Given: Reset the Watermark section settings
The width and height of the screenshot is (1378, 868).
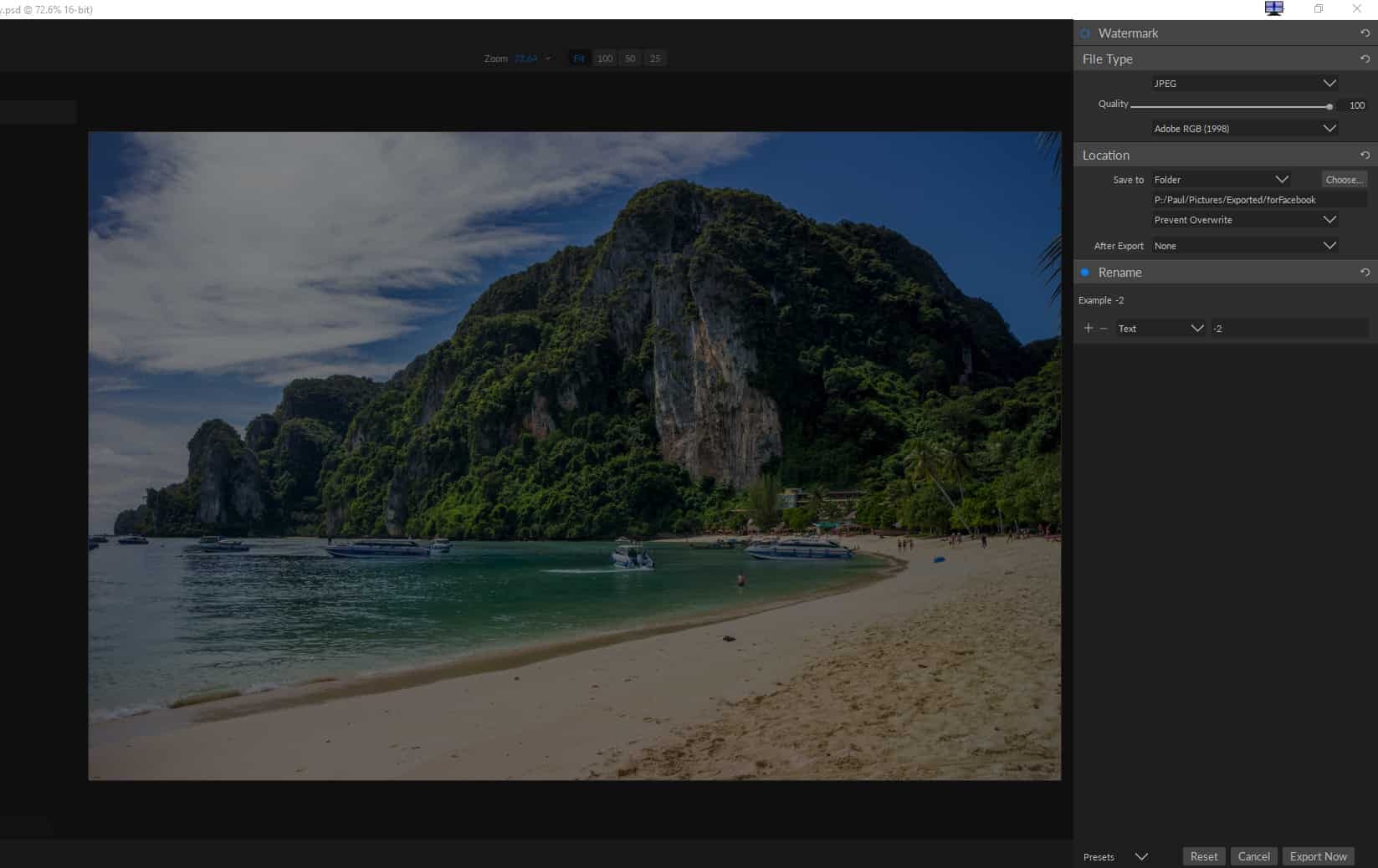Looking at the screenshot, I should pos(1365,33).
